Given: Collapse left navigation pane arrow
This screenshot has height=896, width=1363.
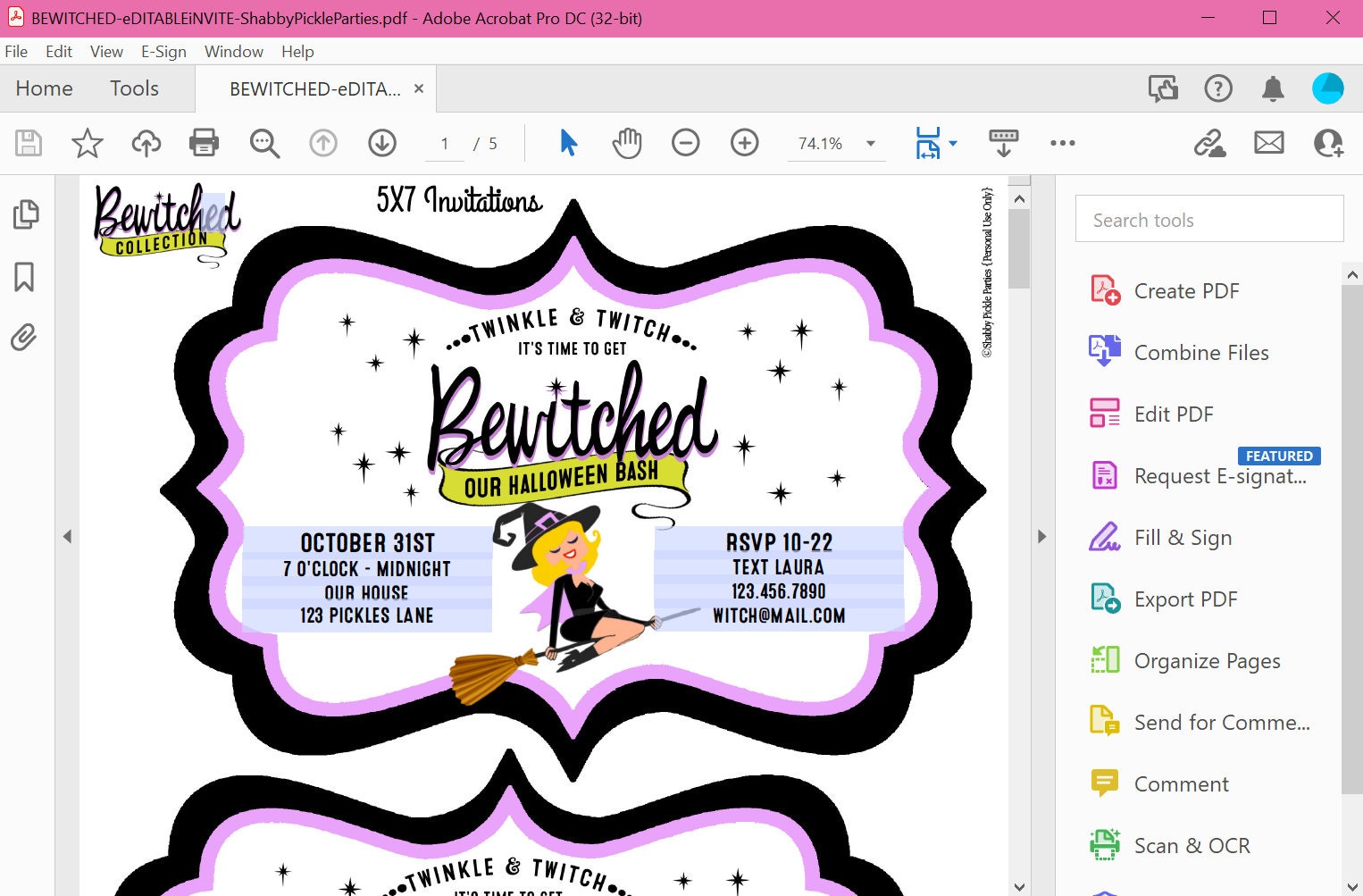Looking at the screenshot, I should pyautogui.click(x=67, y=537).
